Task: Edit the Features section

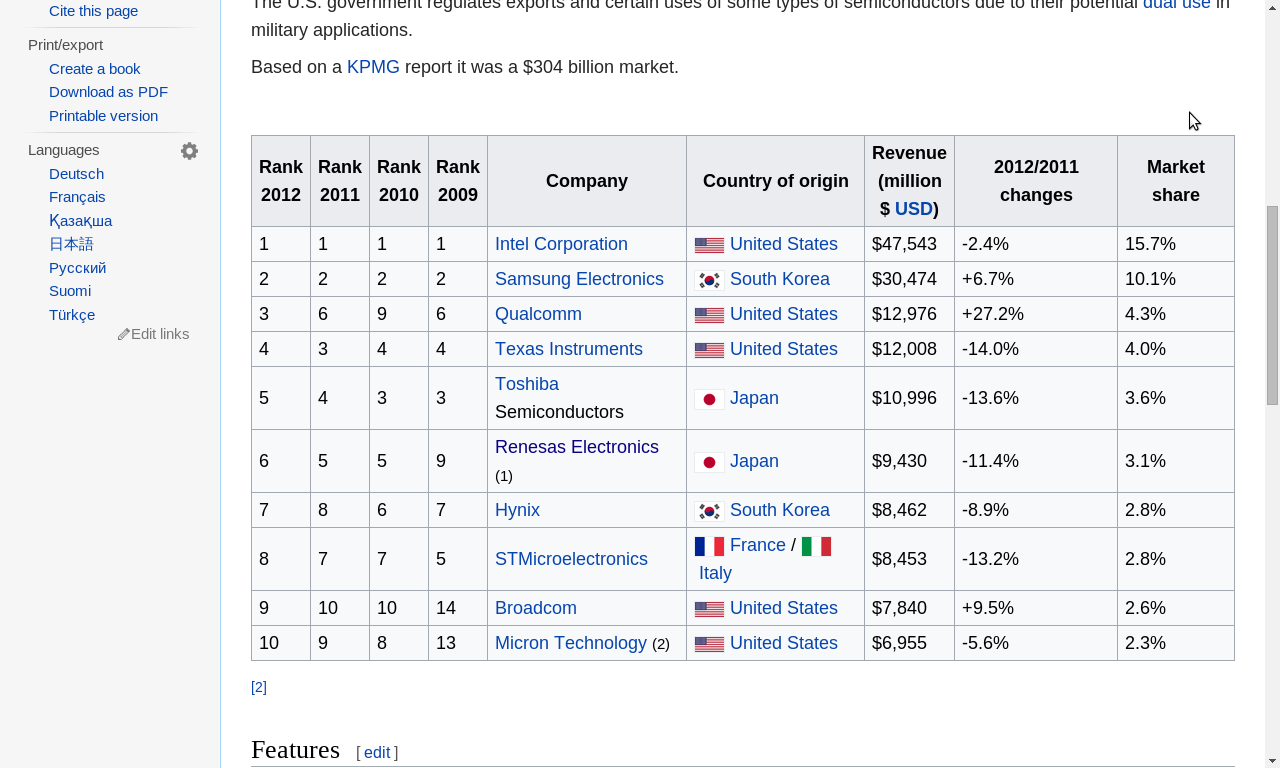Action: point(377,752)
